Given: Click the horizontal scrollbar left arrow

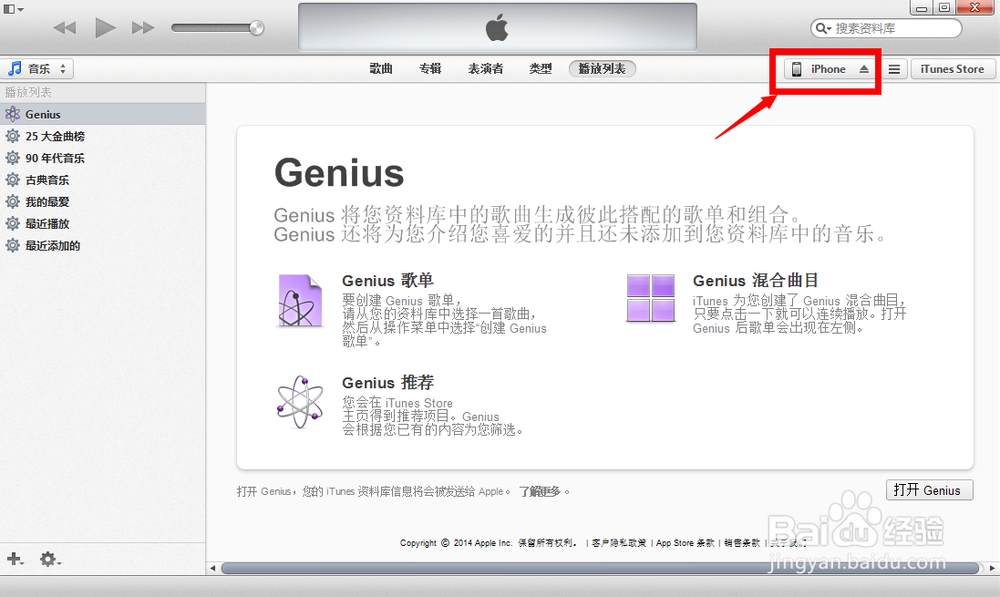Looking at the screenshot, I should [213, 568].
